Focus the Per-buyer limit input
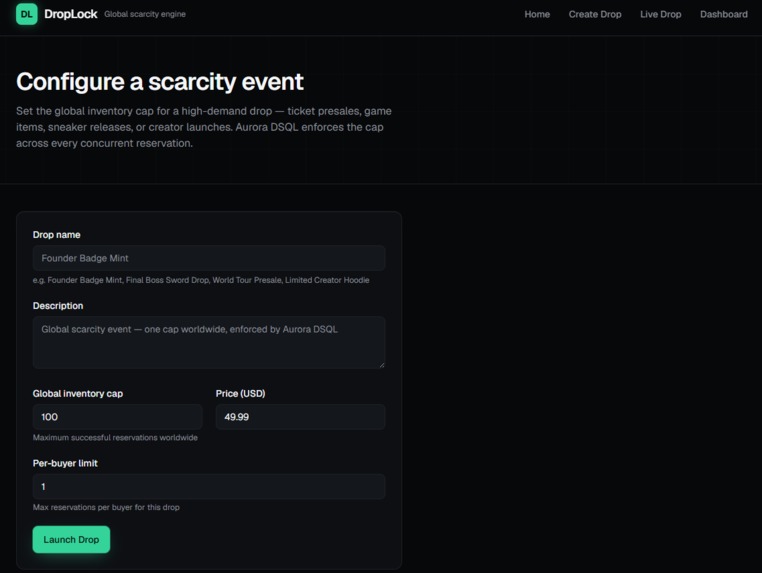Viewport: 762px width, 573px height. [209, 486]
